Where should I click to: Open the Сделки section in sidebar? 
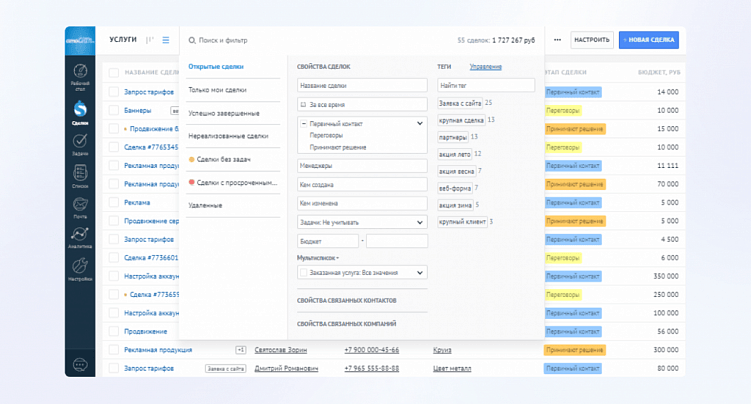tap(81, 110)
